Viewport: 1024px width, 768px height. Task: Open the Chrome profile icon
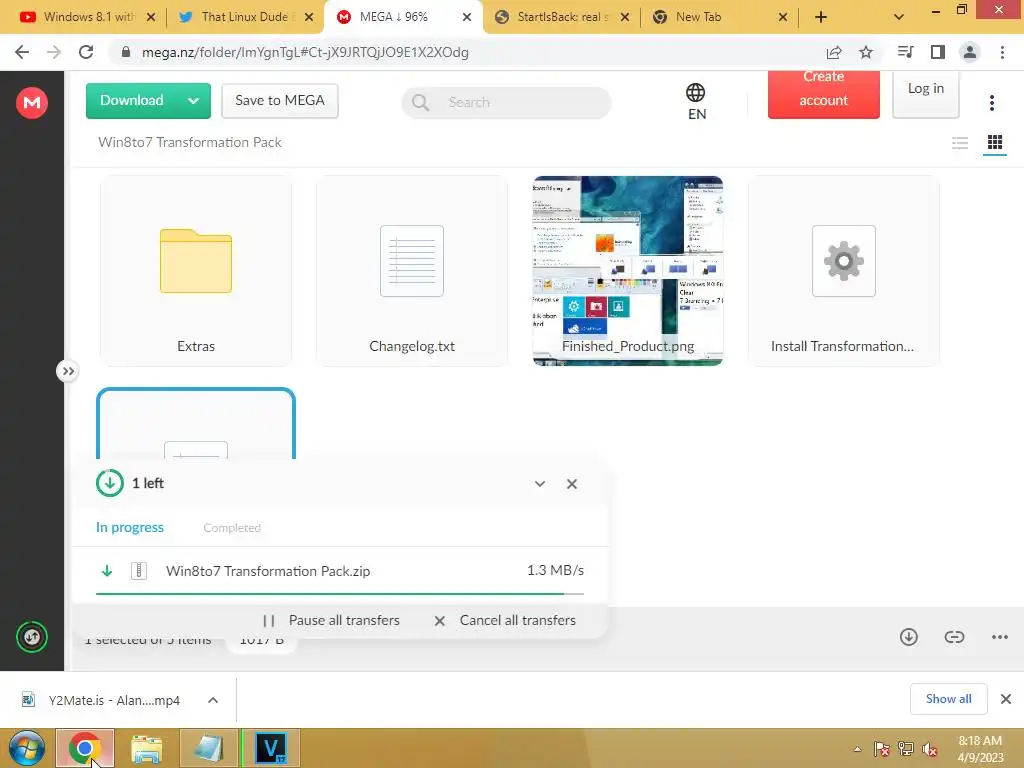pyautogui.click(x=970, y=52)
